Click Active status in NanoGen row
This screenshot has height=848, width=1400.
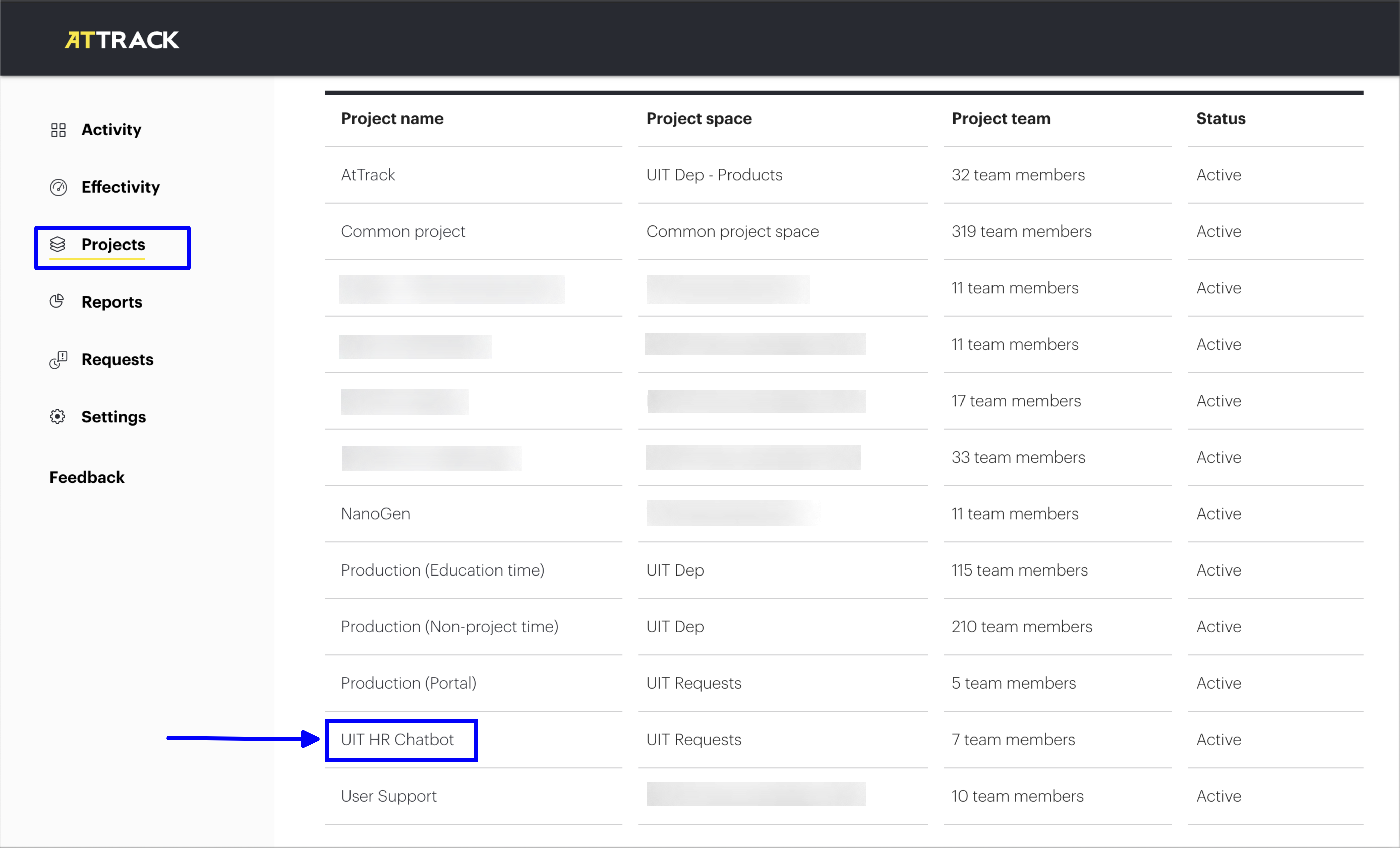click(x=1219, y=514)
